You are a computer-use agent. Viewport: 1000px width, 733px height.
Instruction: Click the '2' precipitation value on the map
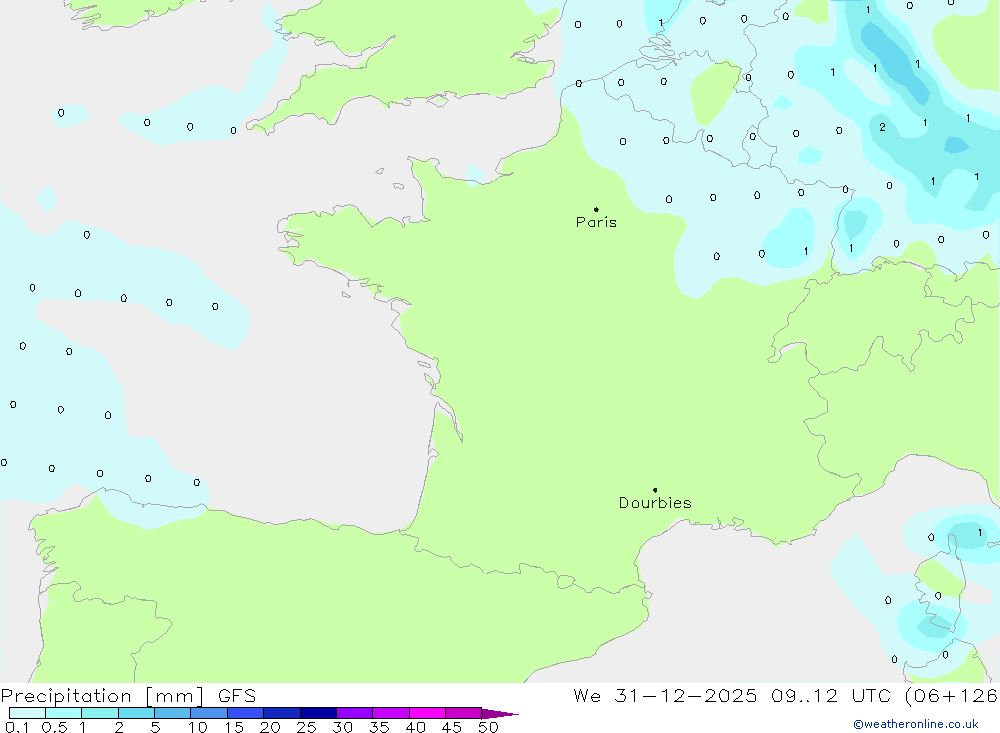(x=882, y=127)
